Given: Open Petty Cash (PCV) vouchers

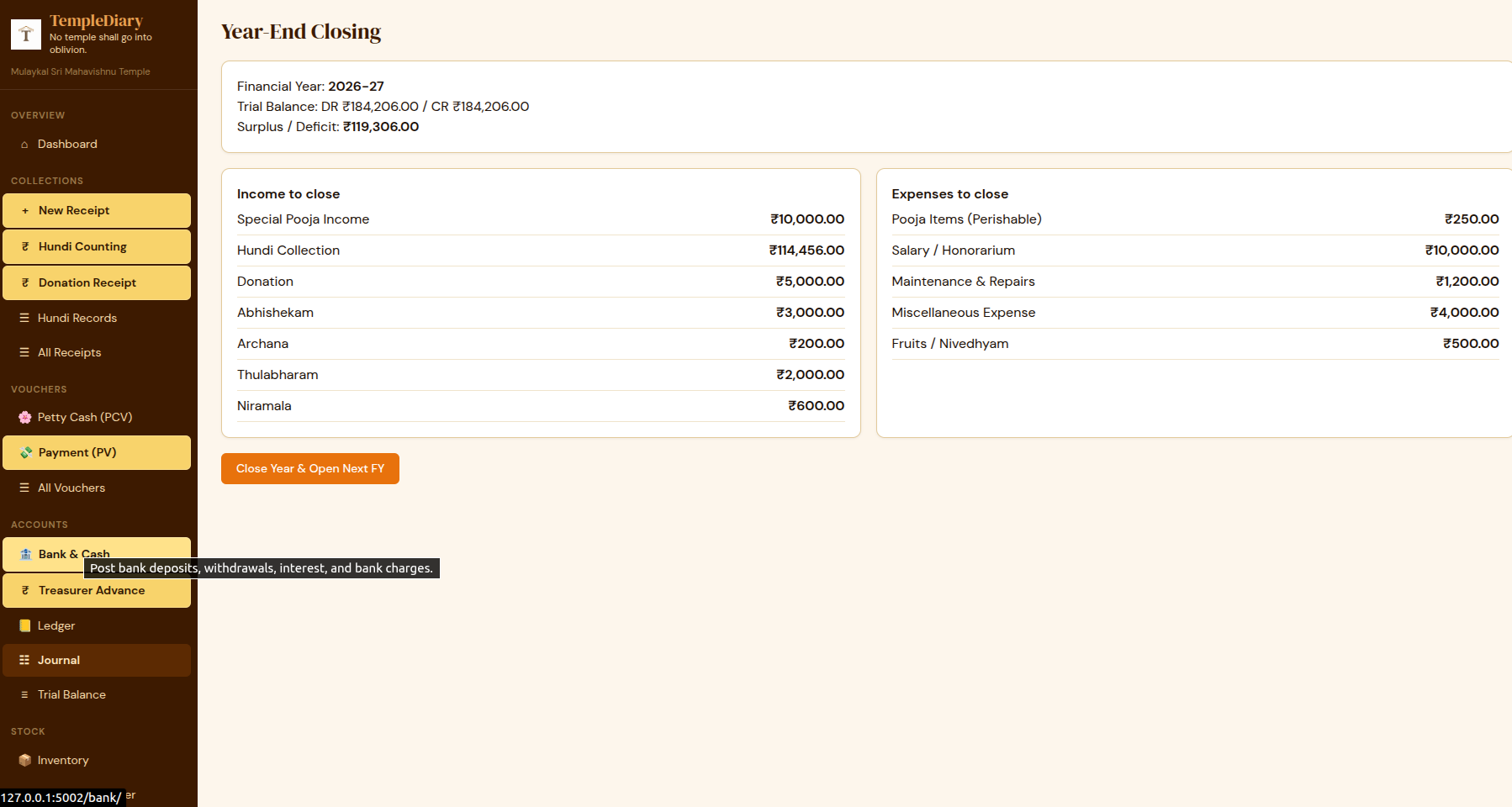Looking at the screenshot, I should click(97, 417).
